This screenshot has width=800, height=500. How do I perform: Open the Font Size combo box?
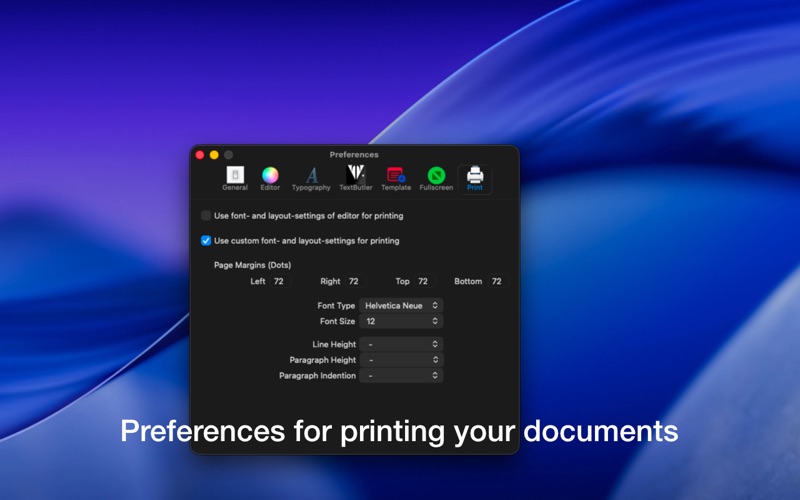(x=401, y=321)
